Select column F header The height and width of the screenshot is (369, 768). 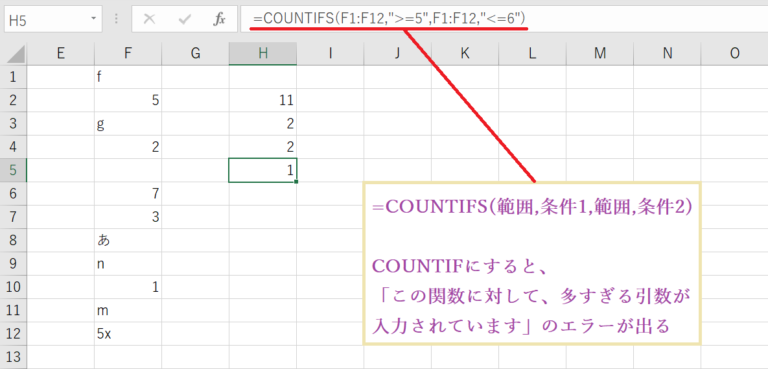click(128, 53)
